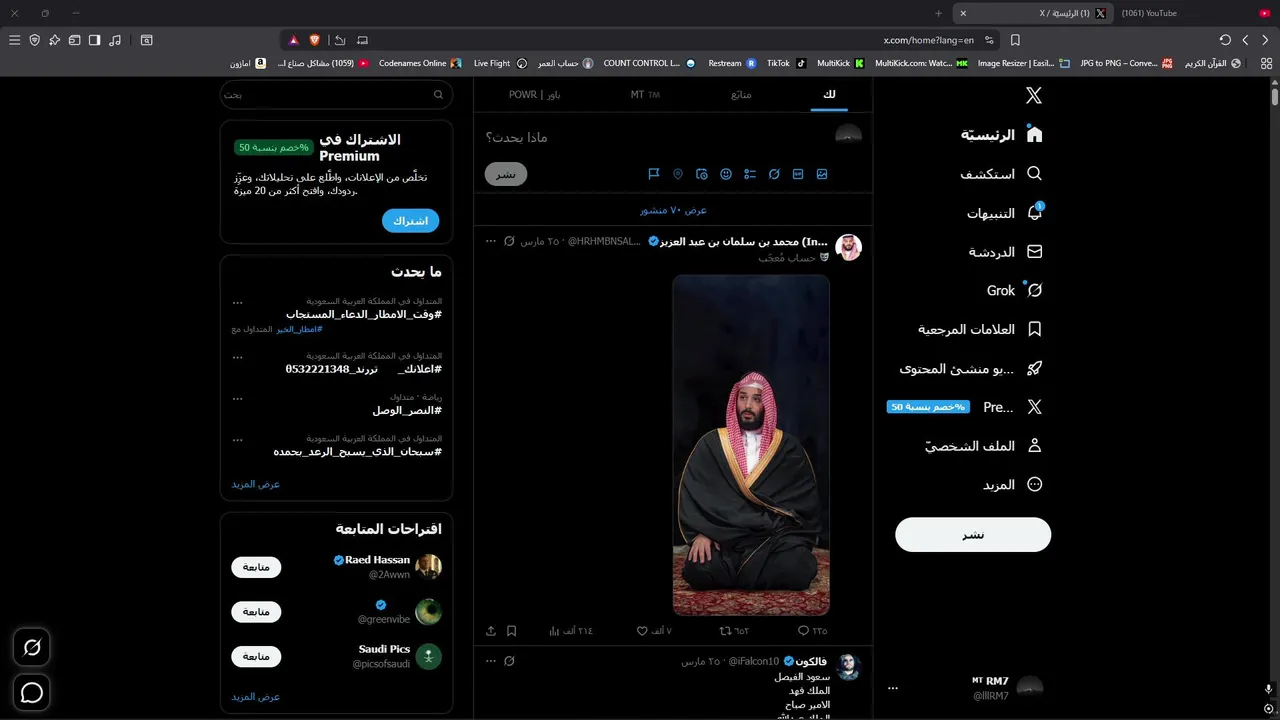Click the sidebar Post (نشر) button
The height and width of the screenshot is (720, 1280).
coord(973,535)
